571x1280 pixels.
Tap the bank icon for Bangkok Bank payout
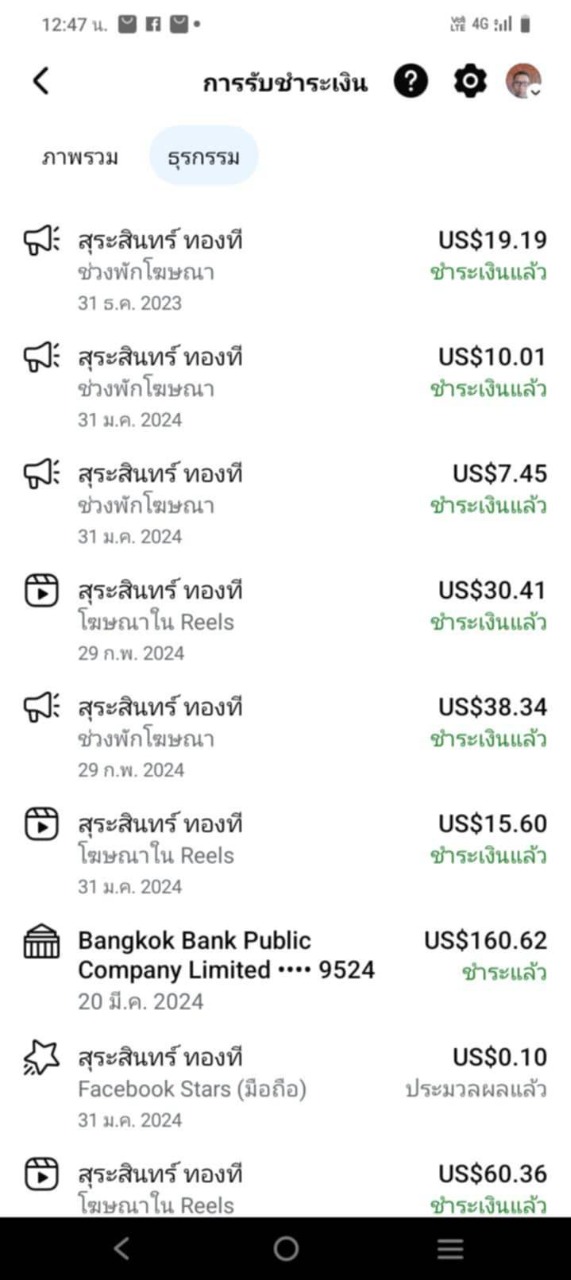pyautogui.click(x=41, y=942)
